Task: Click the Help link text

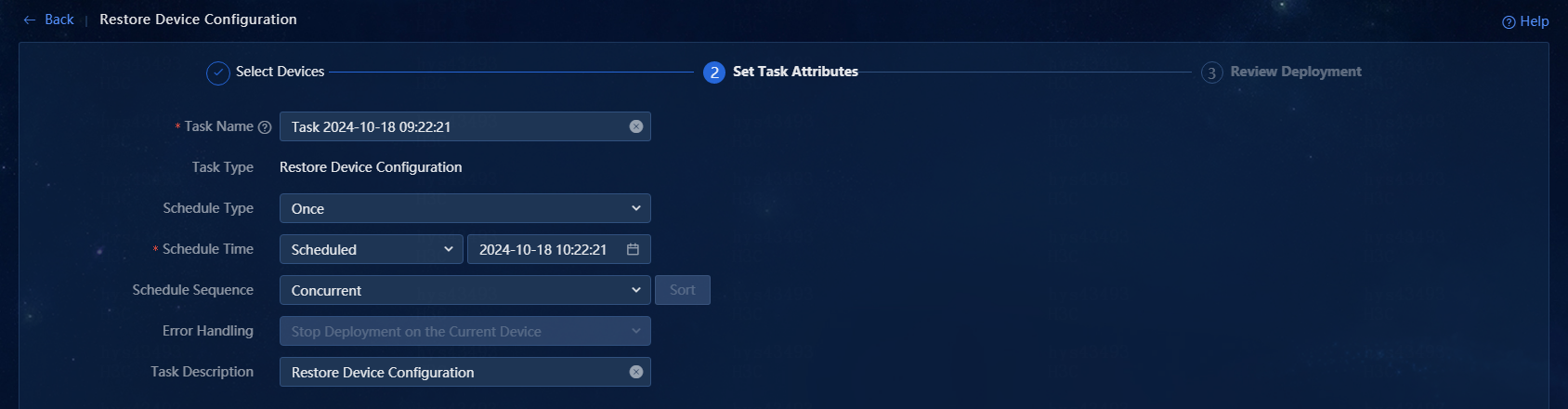Action: [x=1535, y=21]
